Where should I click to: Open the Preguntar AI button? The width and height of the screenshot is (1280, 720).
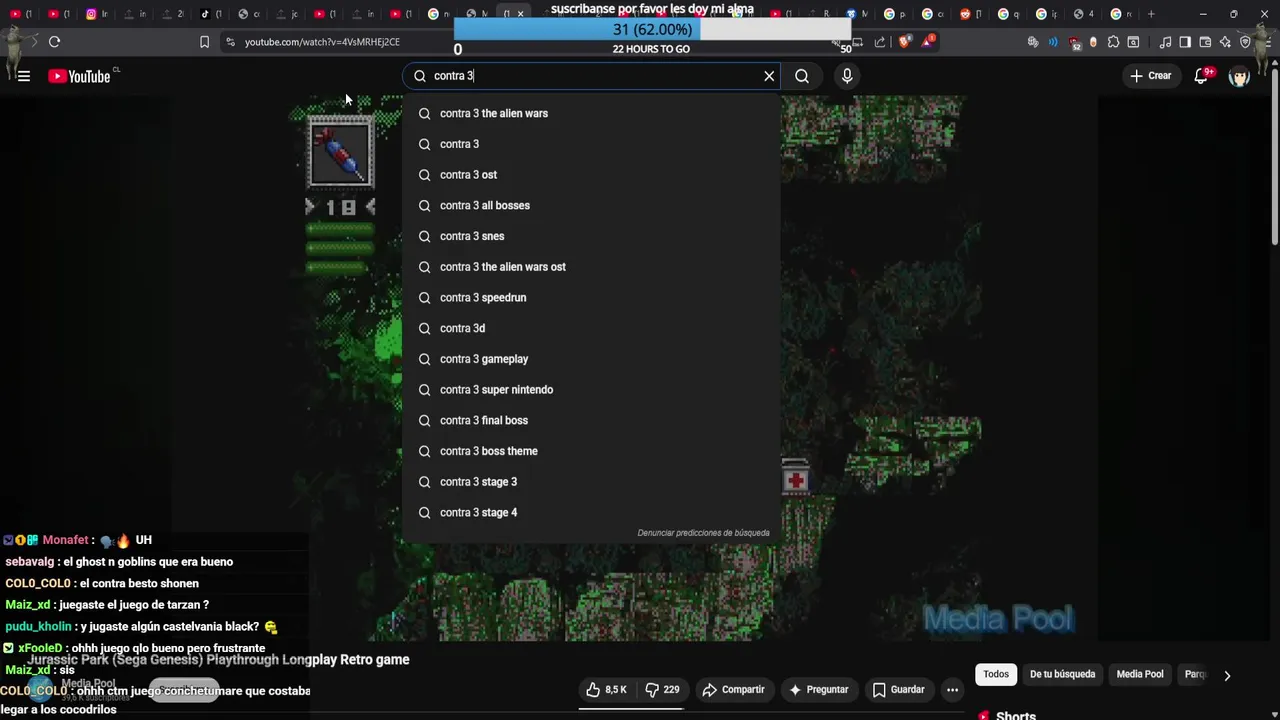818,690
